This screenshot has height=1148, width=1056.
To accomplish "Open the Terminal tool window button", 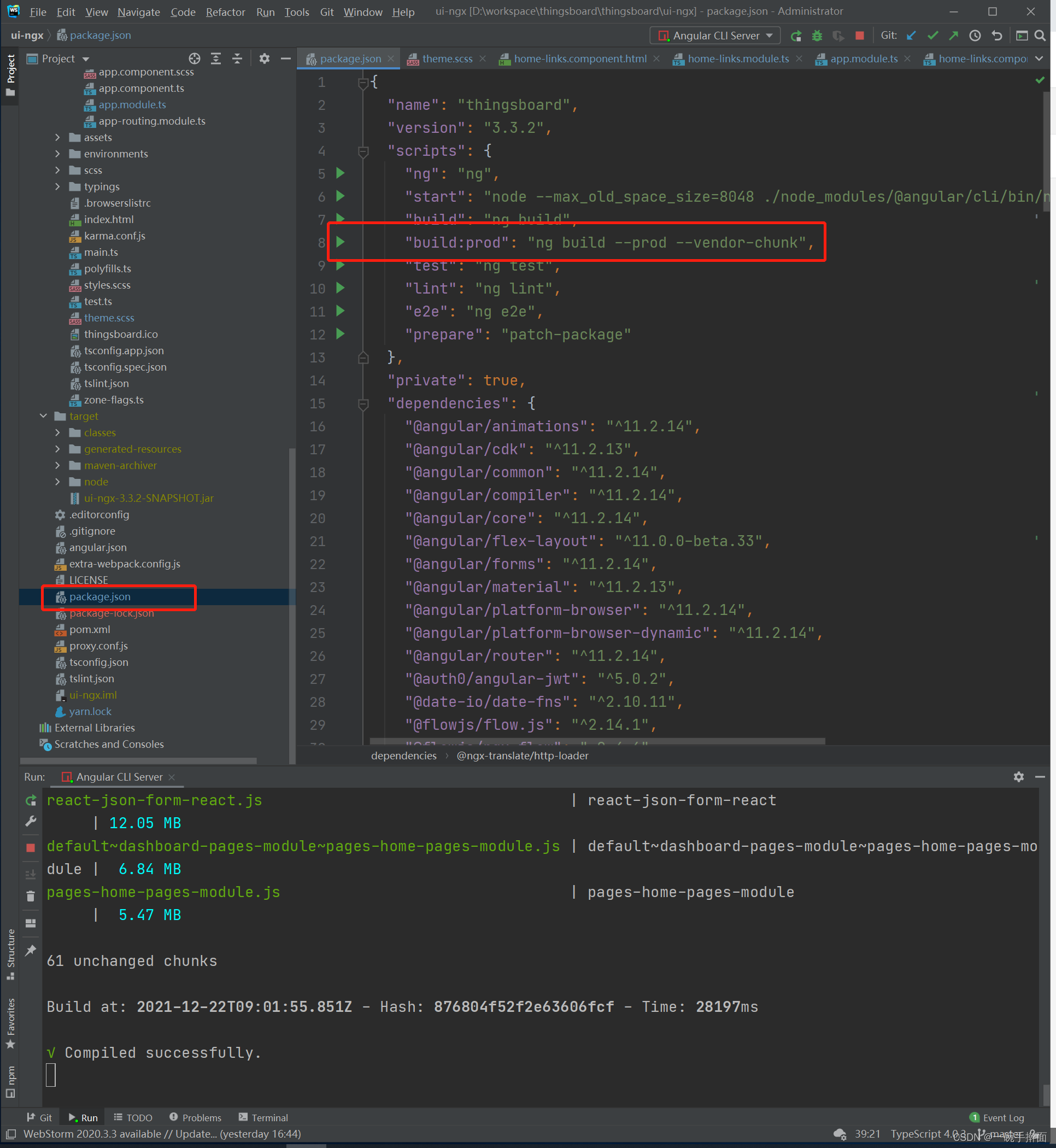I will (x=263, y=1117).
